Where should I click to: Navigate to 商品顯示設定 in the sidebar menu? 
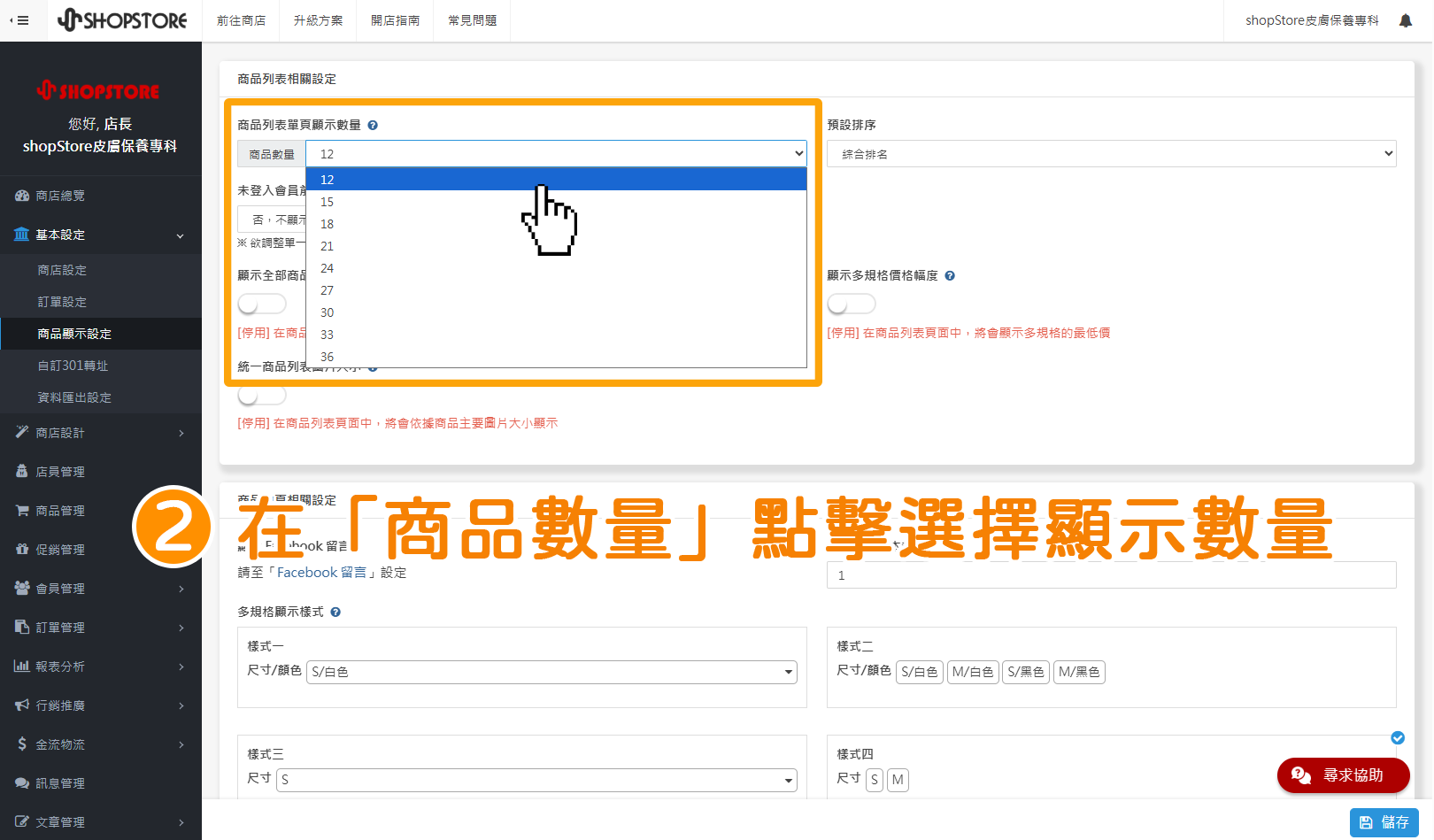pyautogui.click(x=73, y=334)
